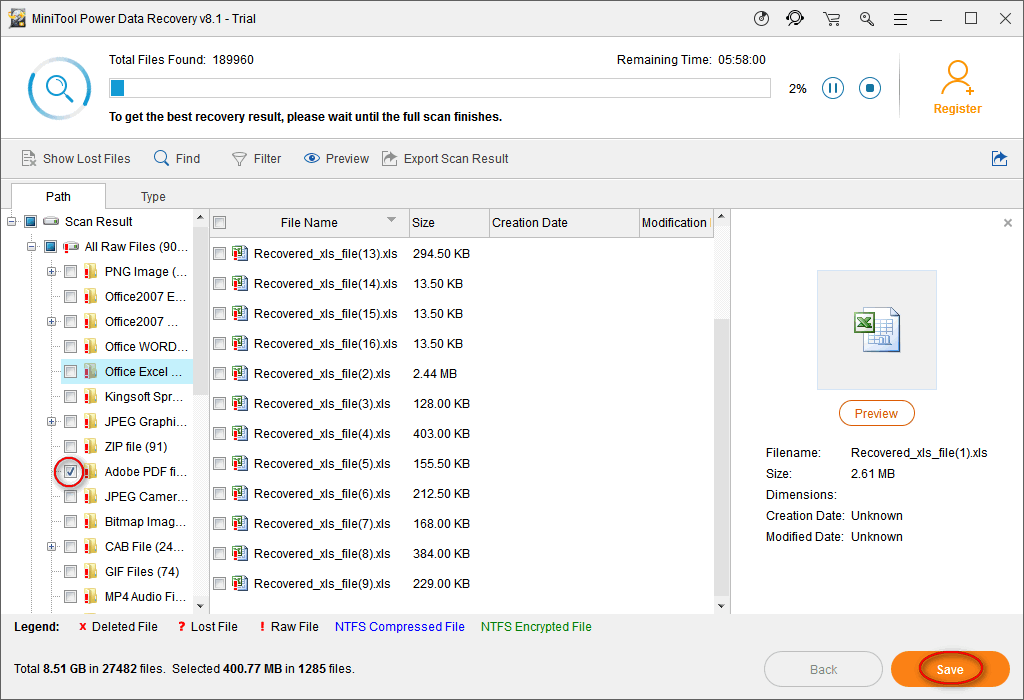Viewport: 1024px width, 700px height.
Task: Open the bootable media disc icon
Action: click(x=761, y=19)
